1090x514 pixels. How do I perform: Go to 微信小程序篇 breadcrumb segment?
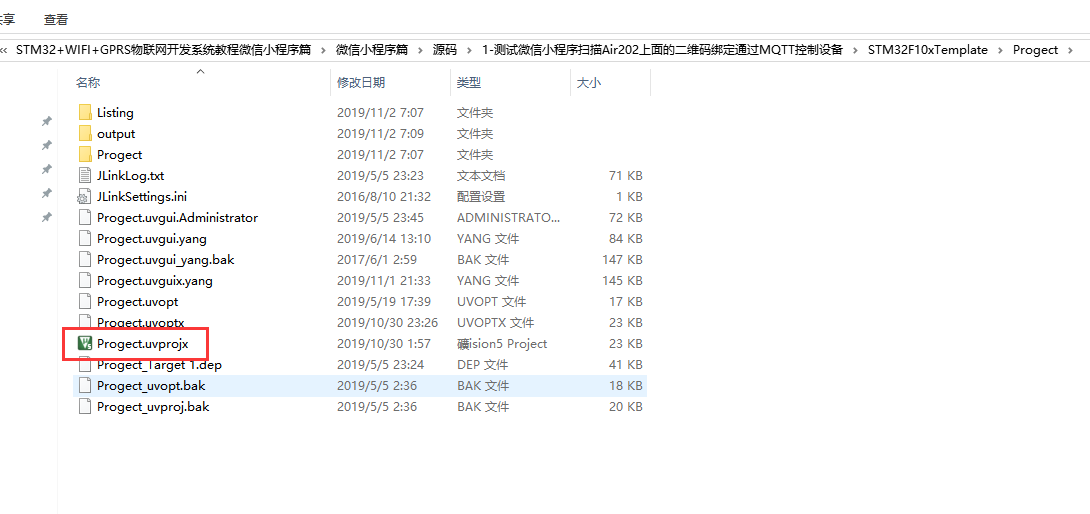pos(372,49)
